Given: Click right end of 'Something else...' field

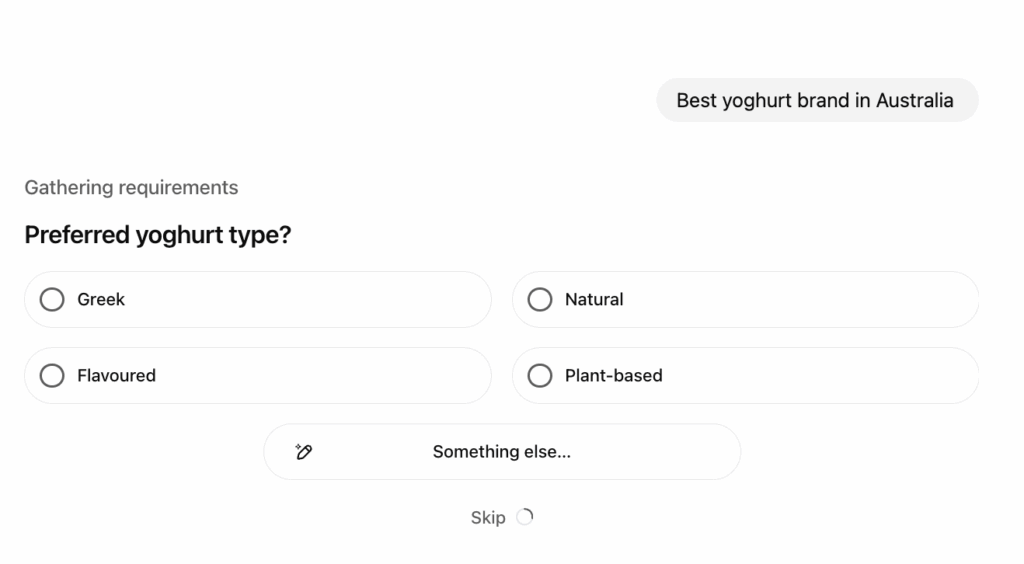Looking at the screenshot, I should point(690,452).
